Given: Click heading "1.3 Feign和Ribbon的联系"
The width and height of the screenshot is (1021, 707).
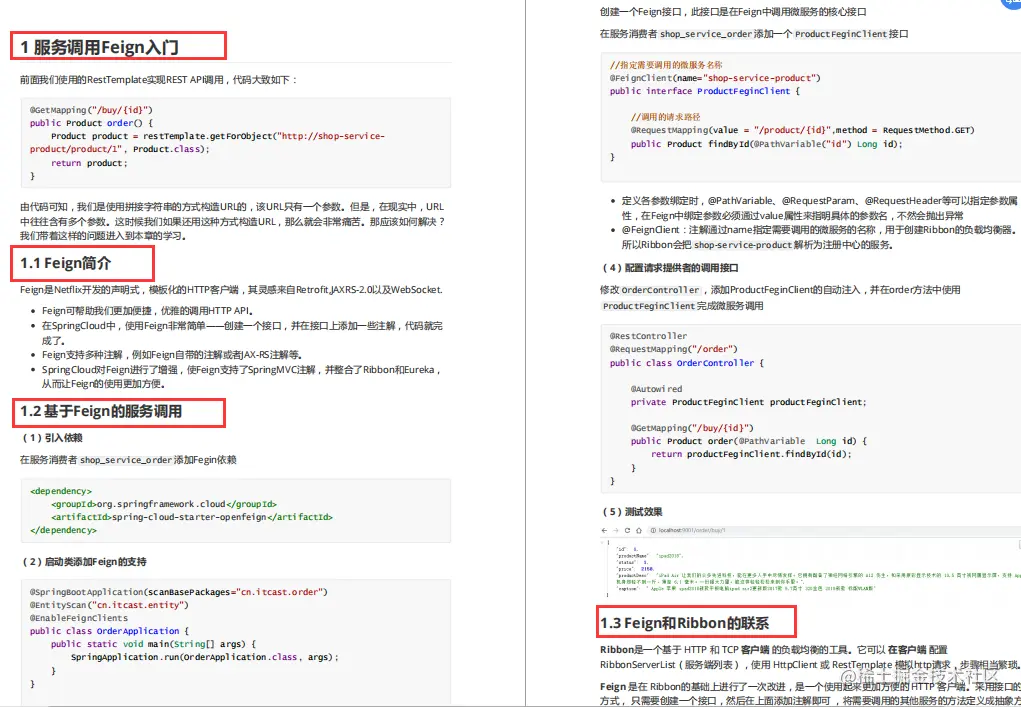Looking at the screenshot, I should click(x=684, y=623).
